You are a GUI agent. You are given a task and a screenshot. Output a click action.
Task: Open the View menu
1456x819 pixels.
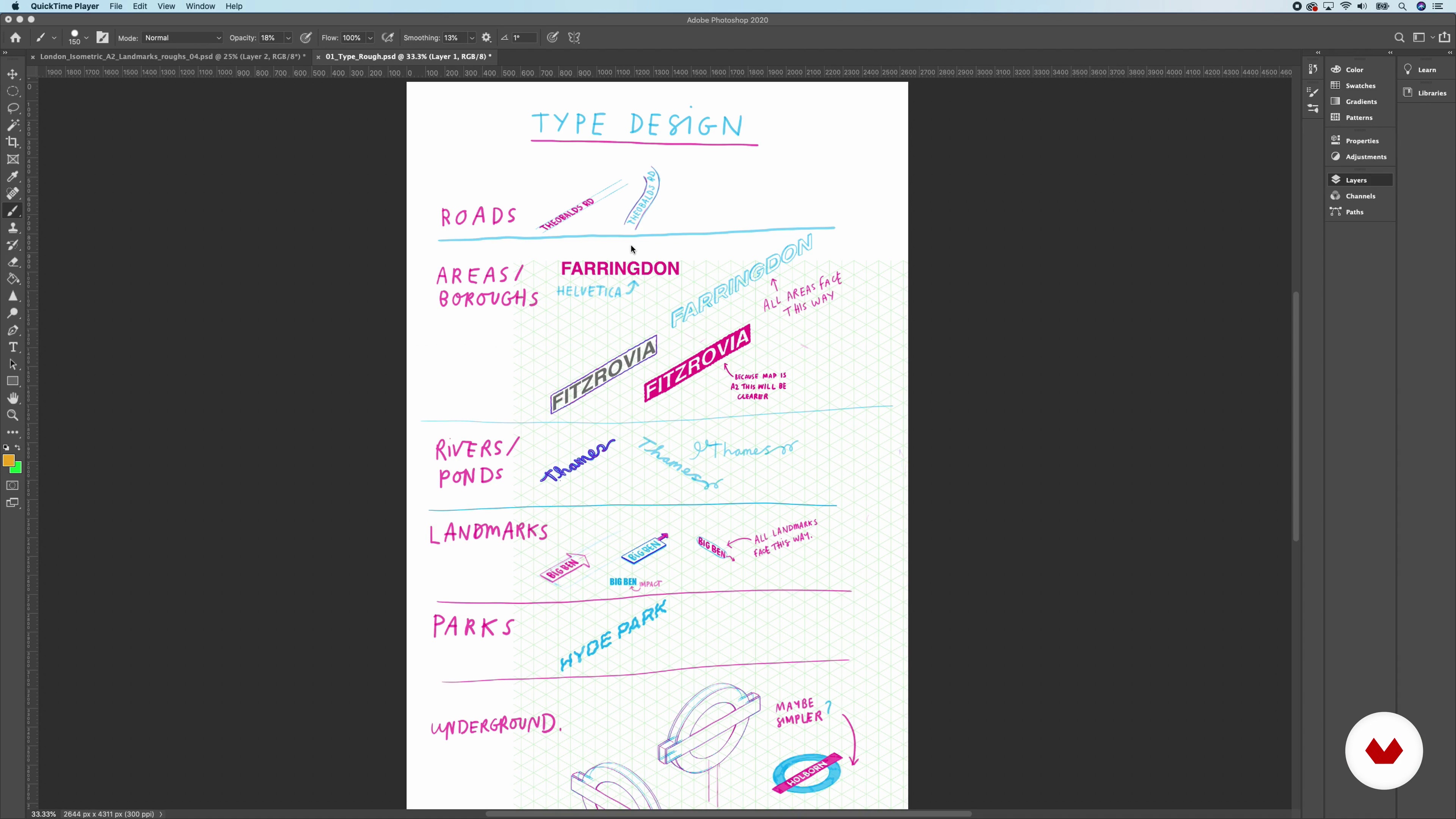coord(166,6)
